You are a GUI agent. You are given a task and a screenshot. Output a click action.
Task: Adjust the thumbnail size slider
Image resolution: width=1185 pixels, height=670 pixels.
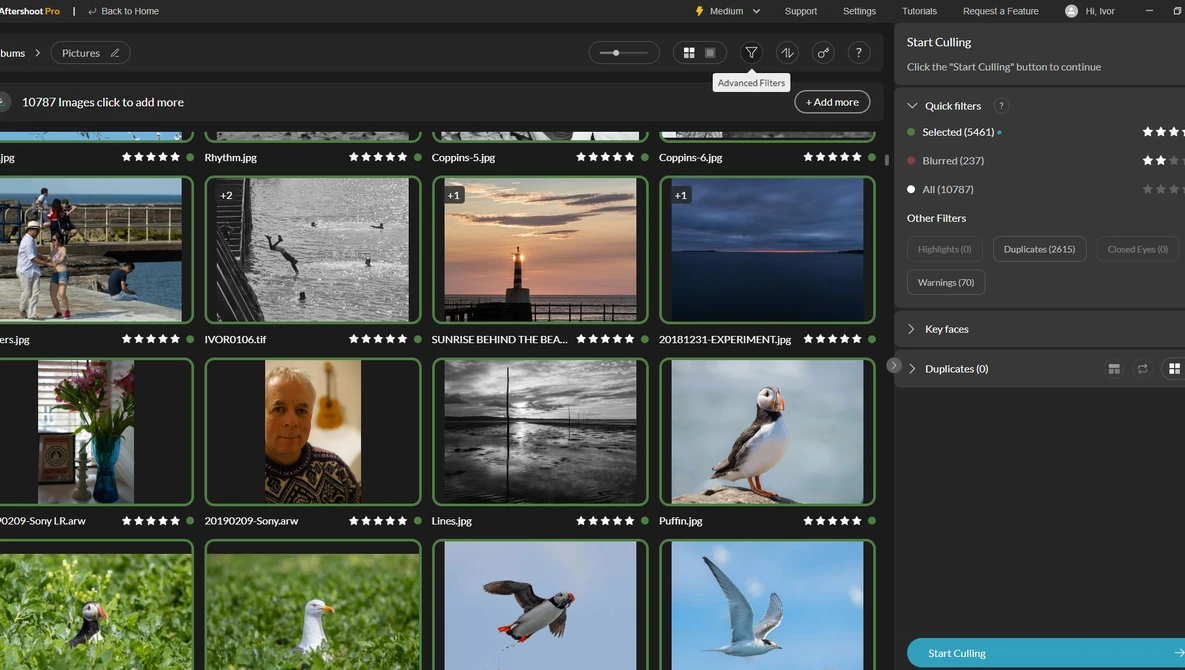click(624, 53)
